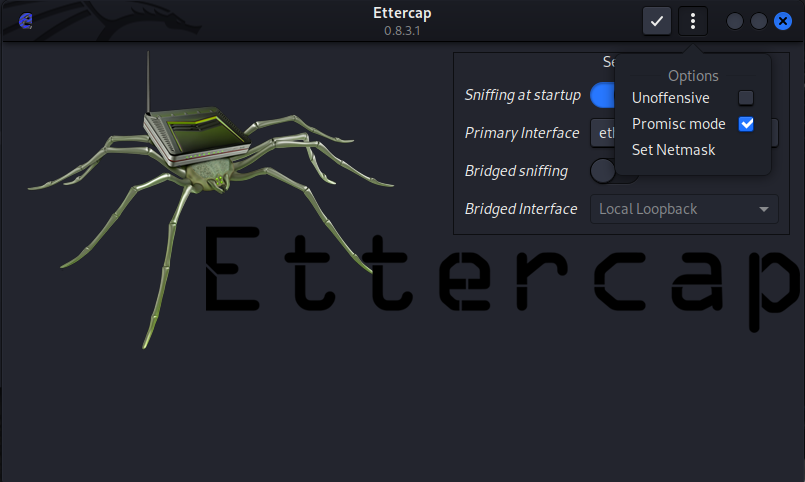Click the Unoffensive menu label
The image size is (805, 482).
pyautogui.click(x=670, y=98)
